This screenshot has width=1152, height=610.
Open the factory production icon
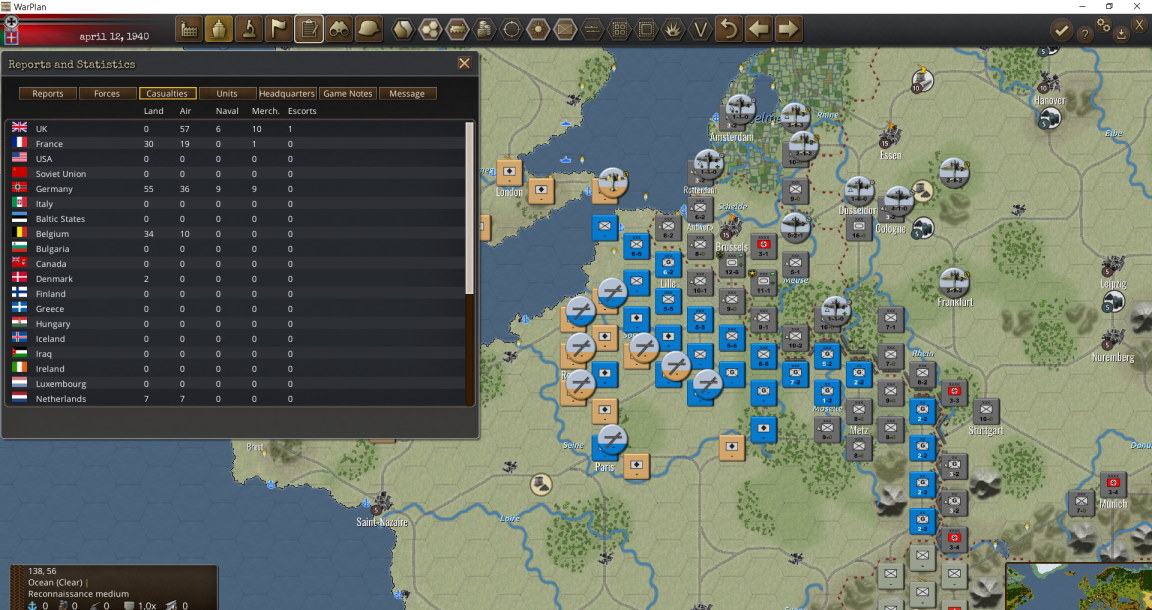coord(189,30)
